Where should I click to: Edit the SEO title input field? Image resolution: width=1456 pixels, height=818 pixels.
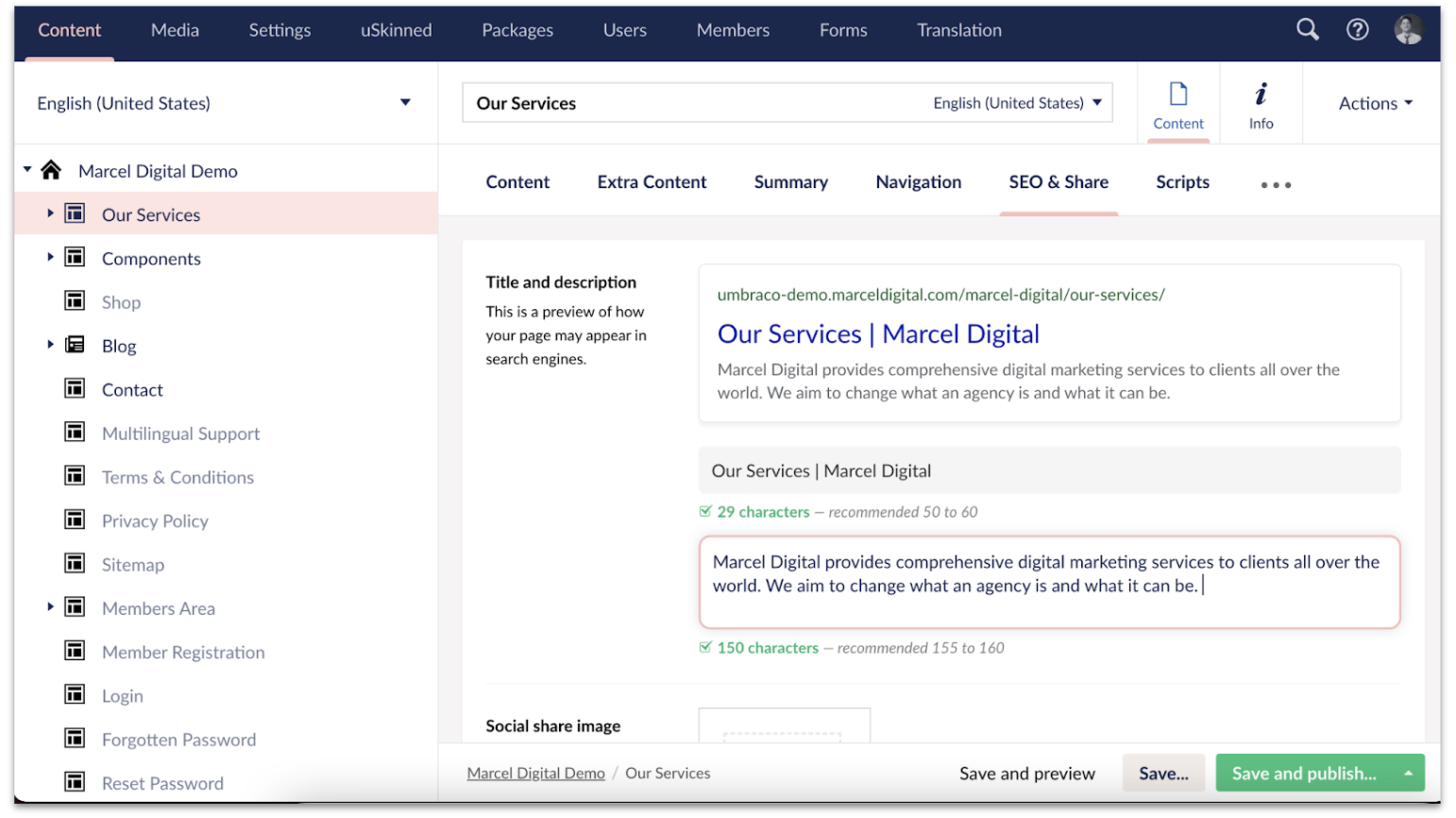1049,470
